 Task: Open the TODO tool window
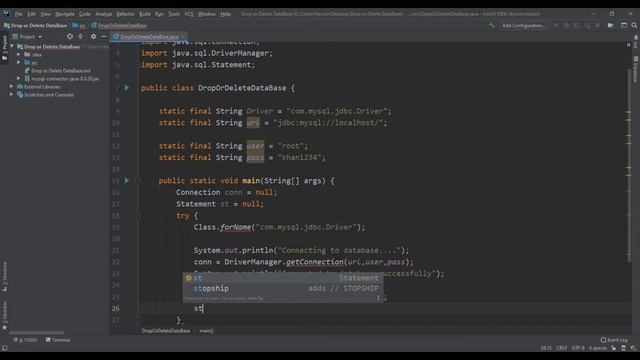point(25,340)
